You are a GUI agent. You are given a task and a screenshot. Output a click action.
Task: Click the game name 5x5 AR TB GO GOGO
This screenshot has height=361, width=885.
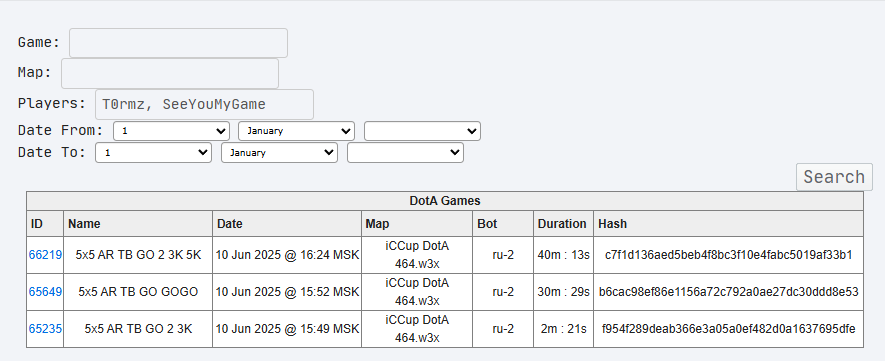(138, 292)
